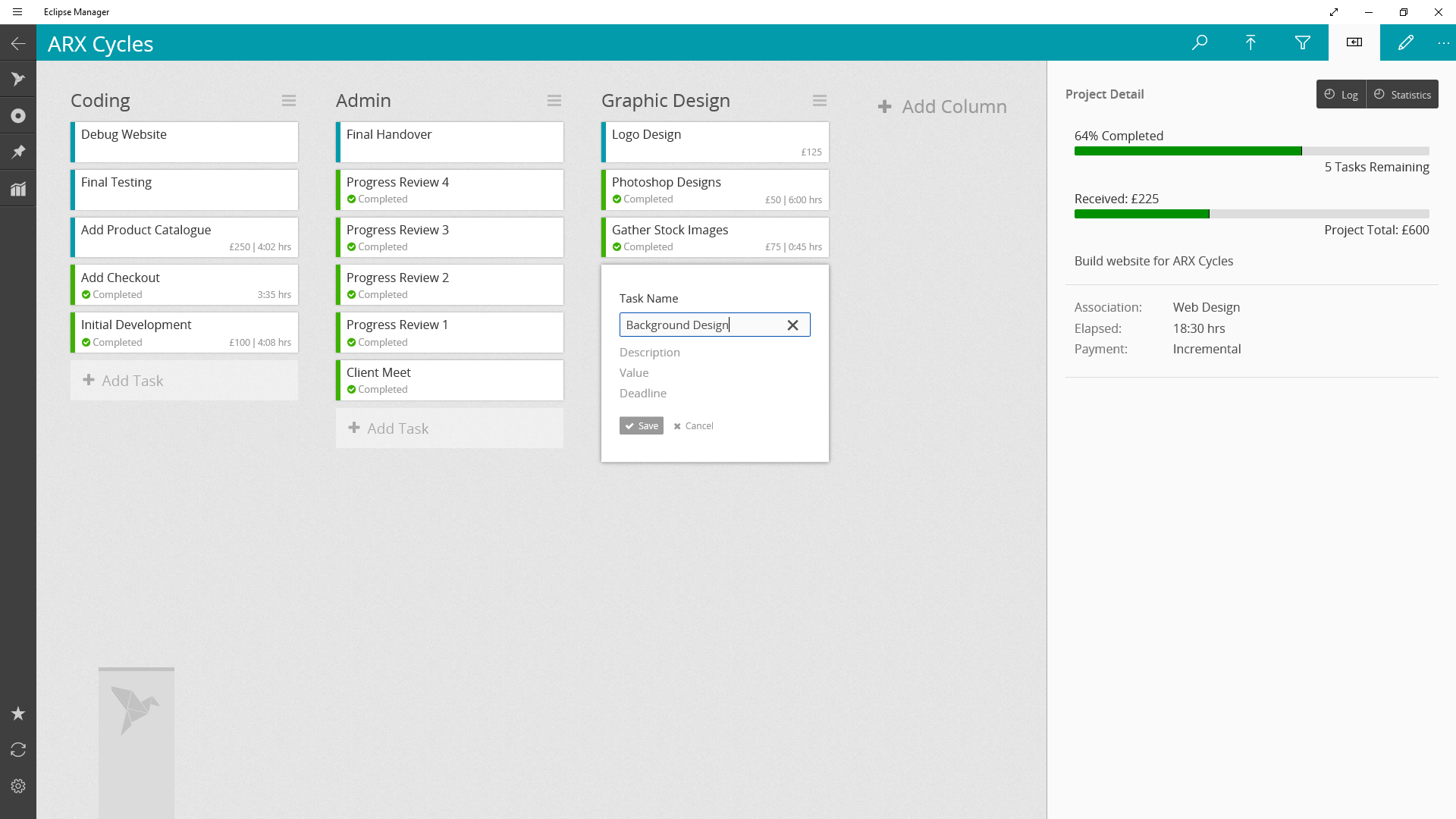Open the Admin column hamburger menu
Image resolution: width=1456 pixels, height=819 pixels.
pyautogui.click(x=554, y=101)
